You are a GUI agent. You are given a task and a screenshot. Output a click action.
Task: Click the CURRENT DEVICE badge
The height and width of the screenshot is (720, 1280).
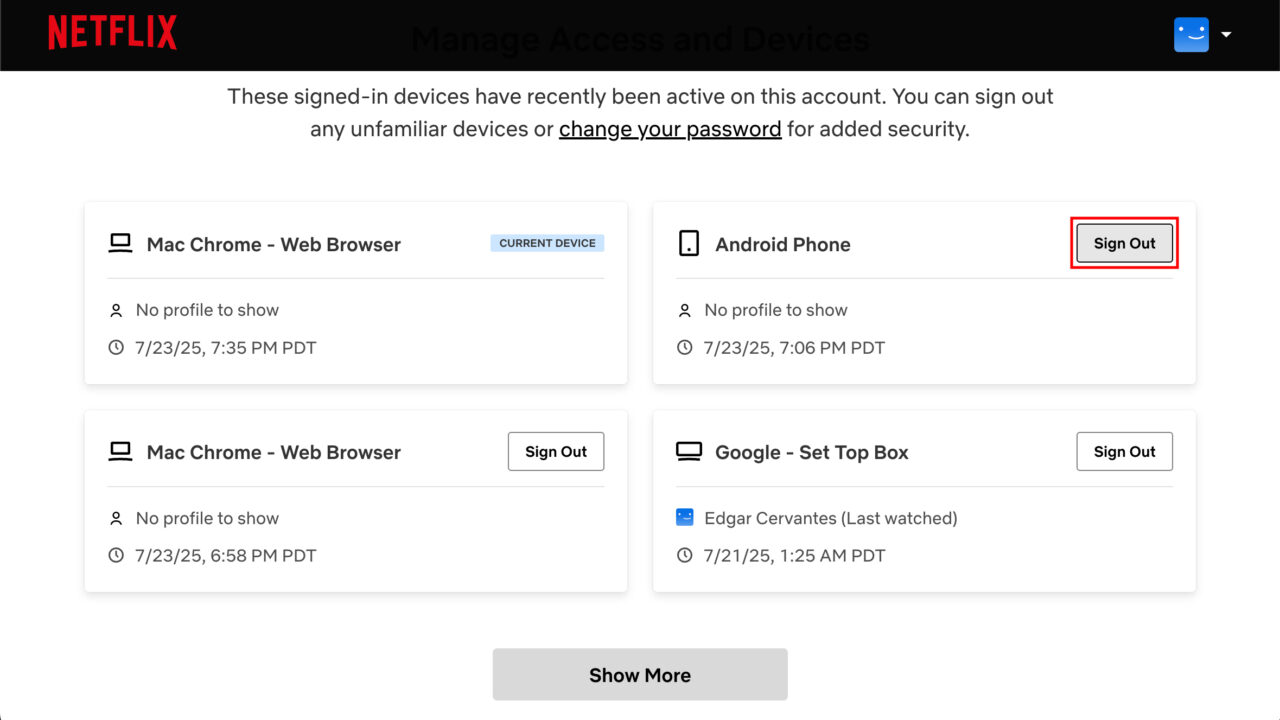click(x=547, y=242)
